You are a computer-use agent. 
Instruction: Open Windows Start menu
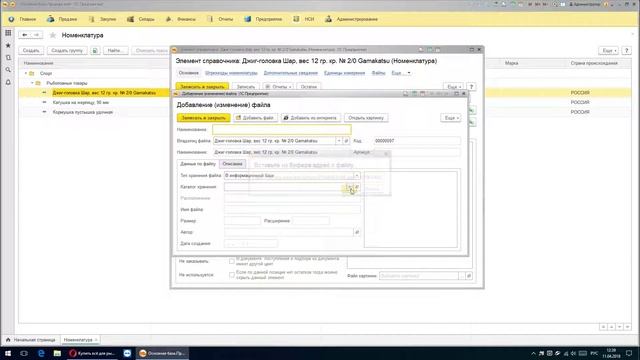click(8, 353)
